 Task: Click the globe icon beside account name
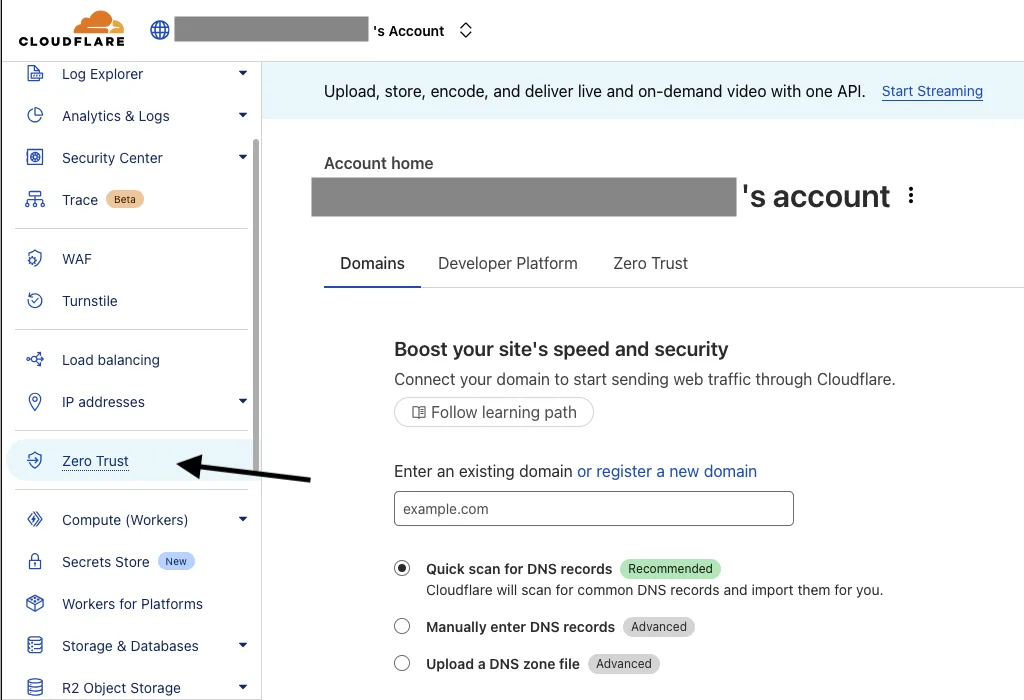(160, 30)
